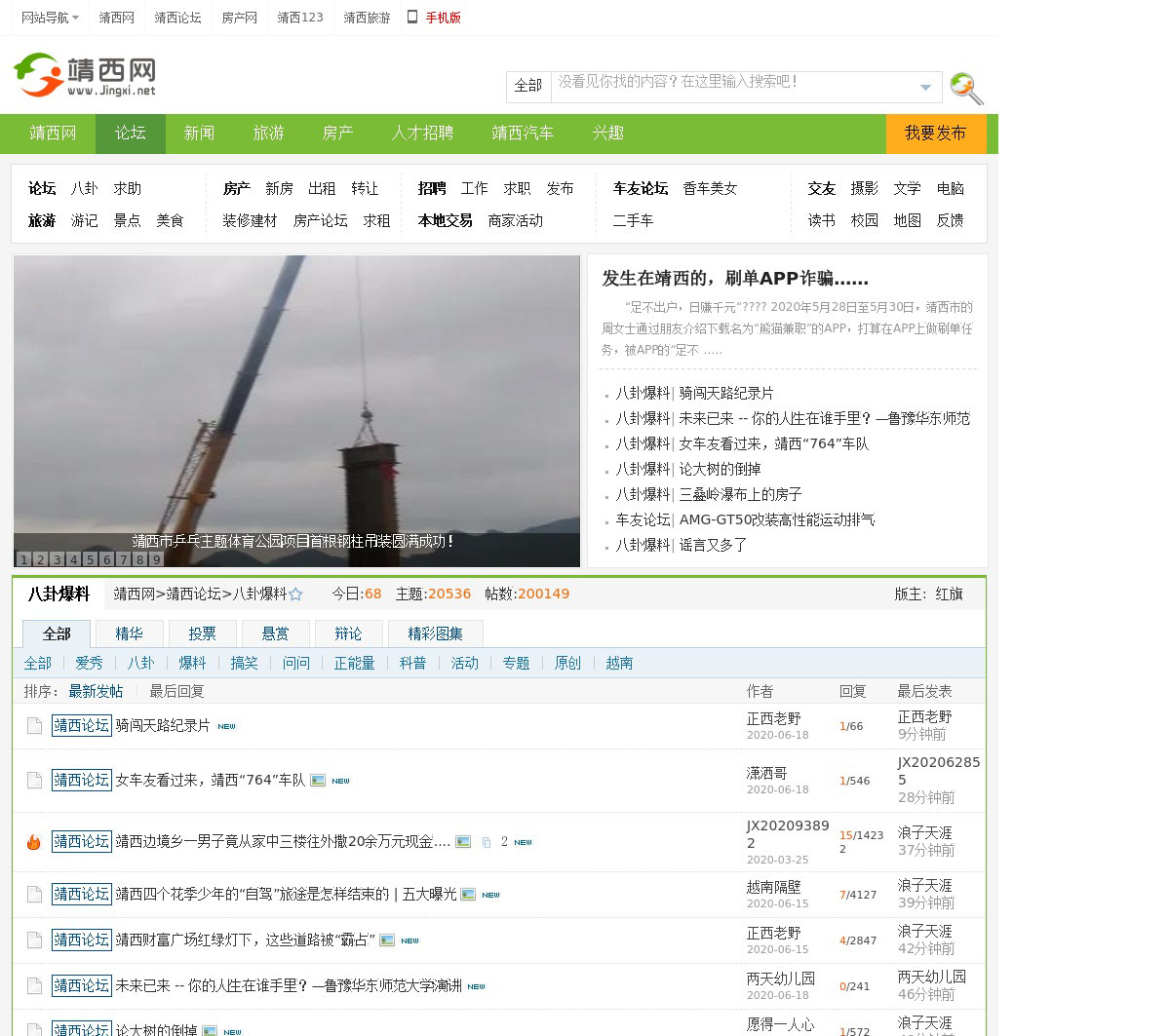This screenshot has width=1170, height=1036.
Task: Sort threads by 最新发帖
Action: click(96, 691)
